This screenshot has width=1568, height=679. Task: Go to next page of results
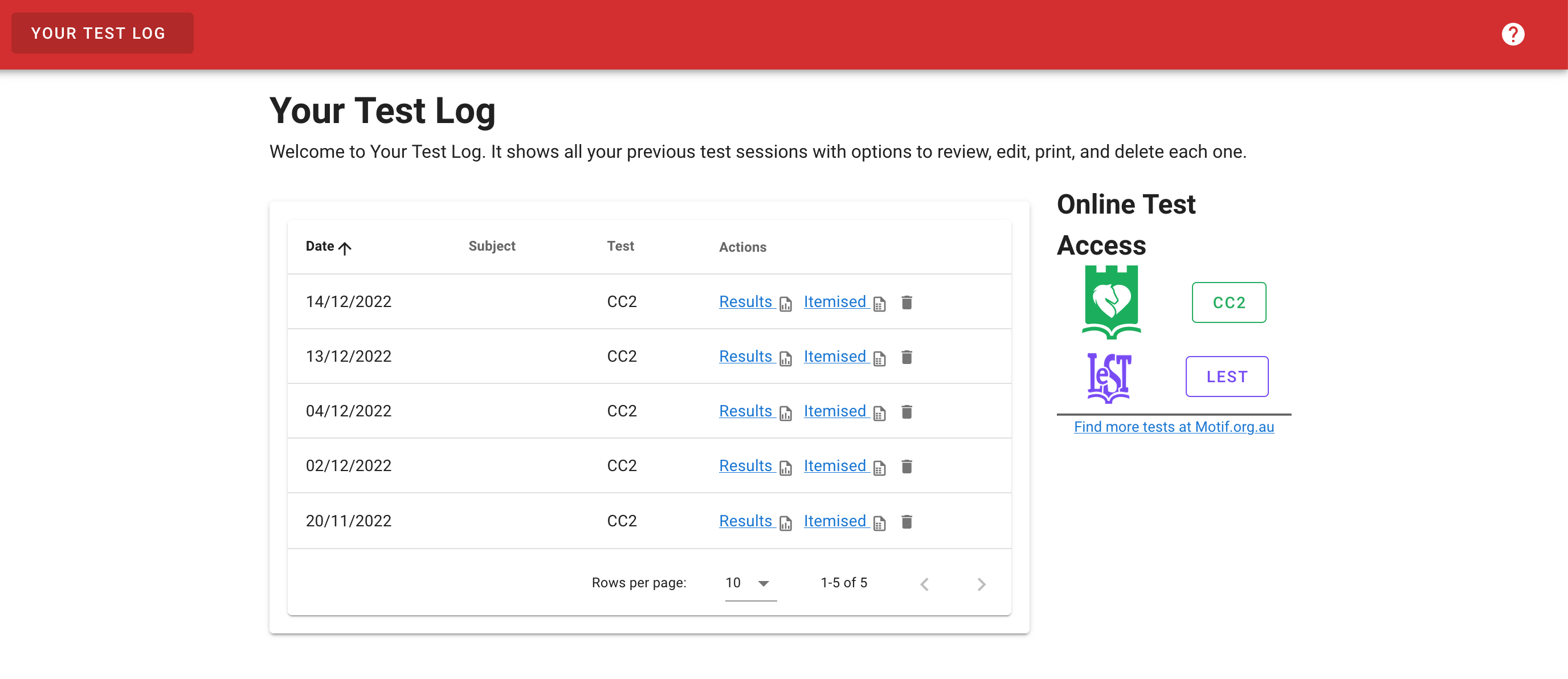(x=981, y=584)
